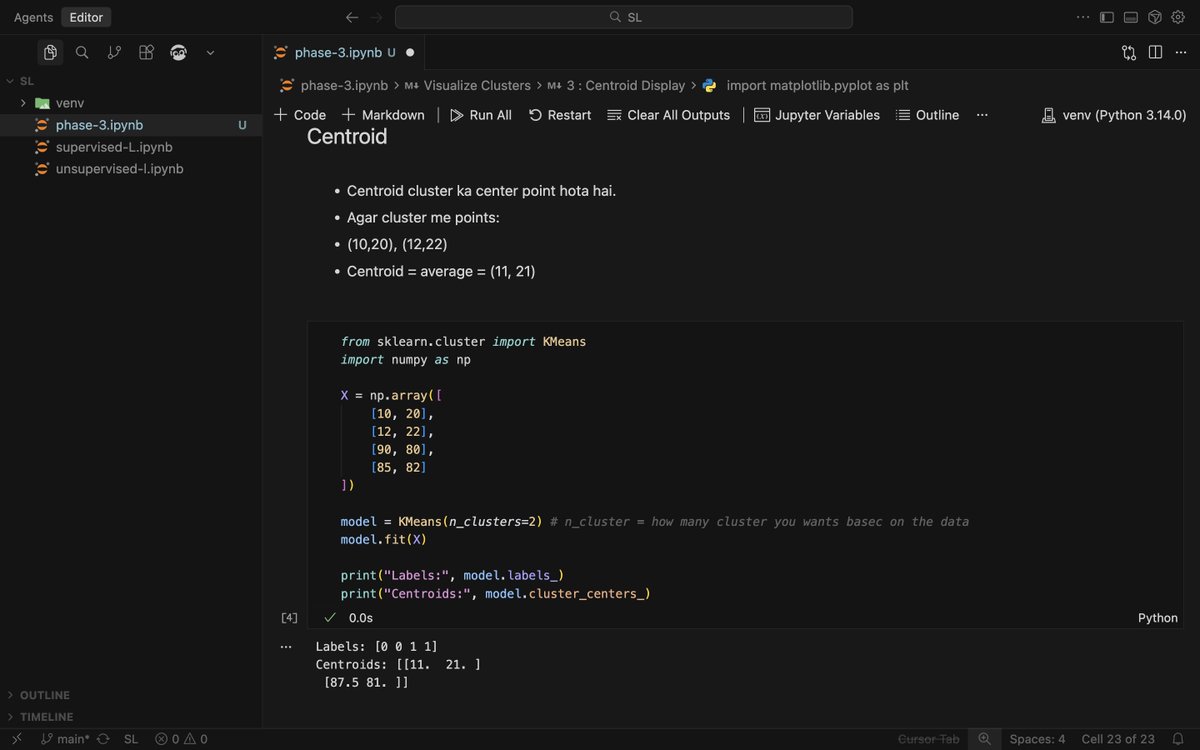1200x750 pixels.
Task: Open Jupyter Variables panel
Action: point(817,115)
